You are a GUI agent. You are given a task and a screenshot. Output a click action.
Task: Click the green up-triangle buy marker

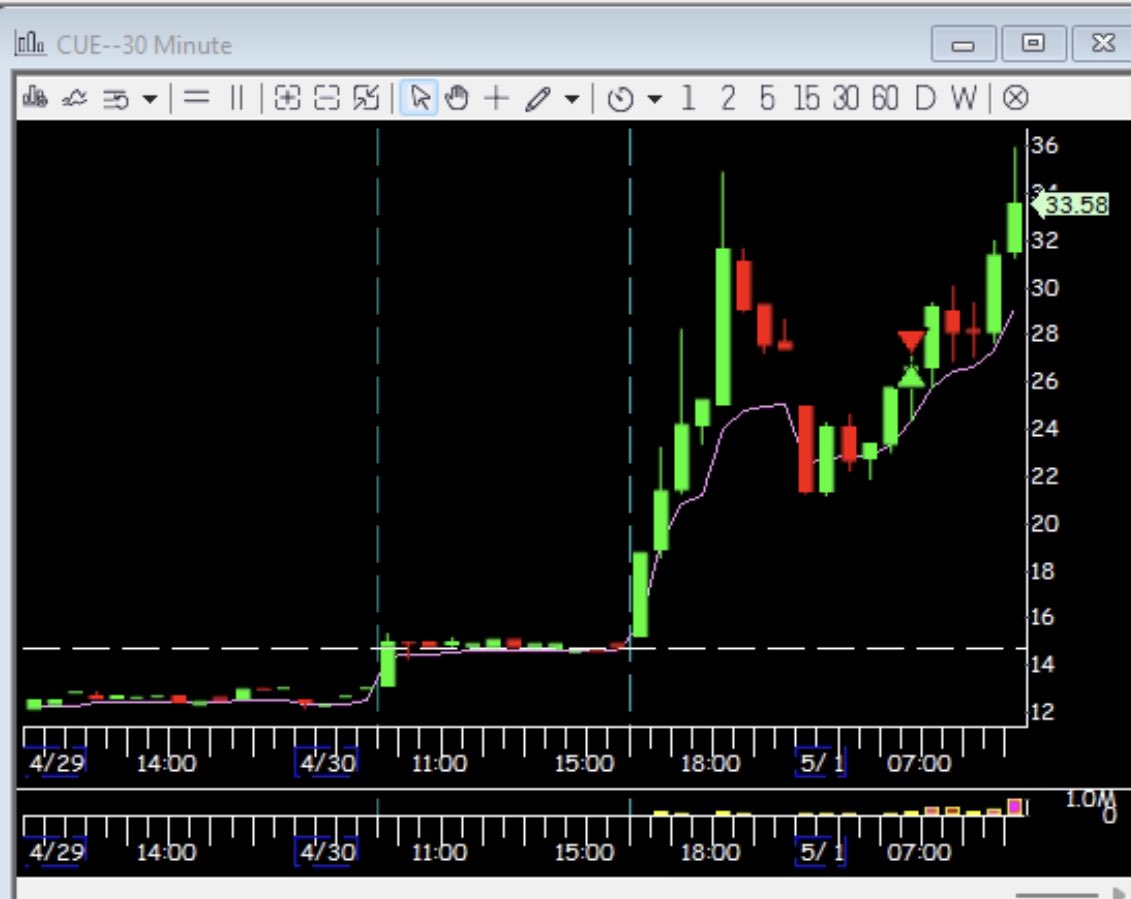911,376
